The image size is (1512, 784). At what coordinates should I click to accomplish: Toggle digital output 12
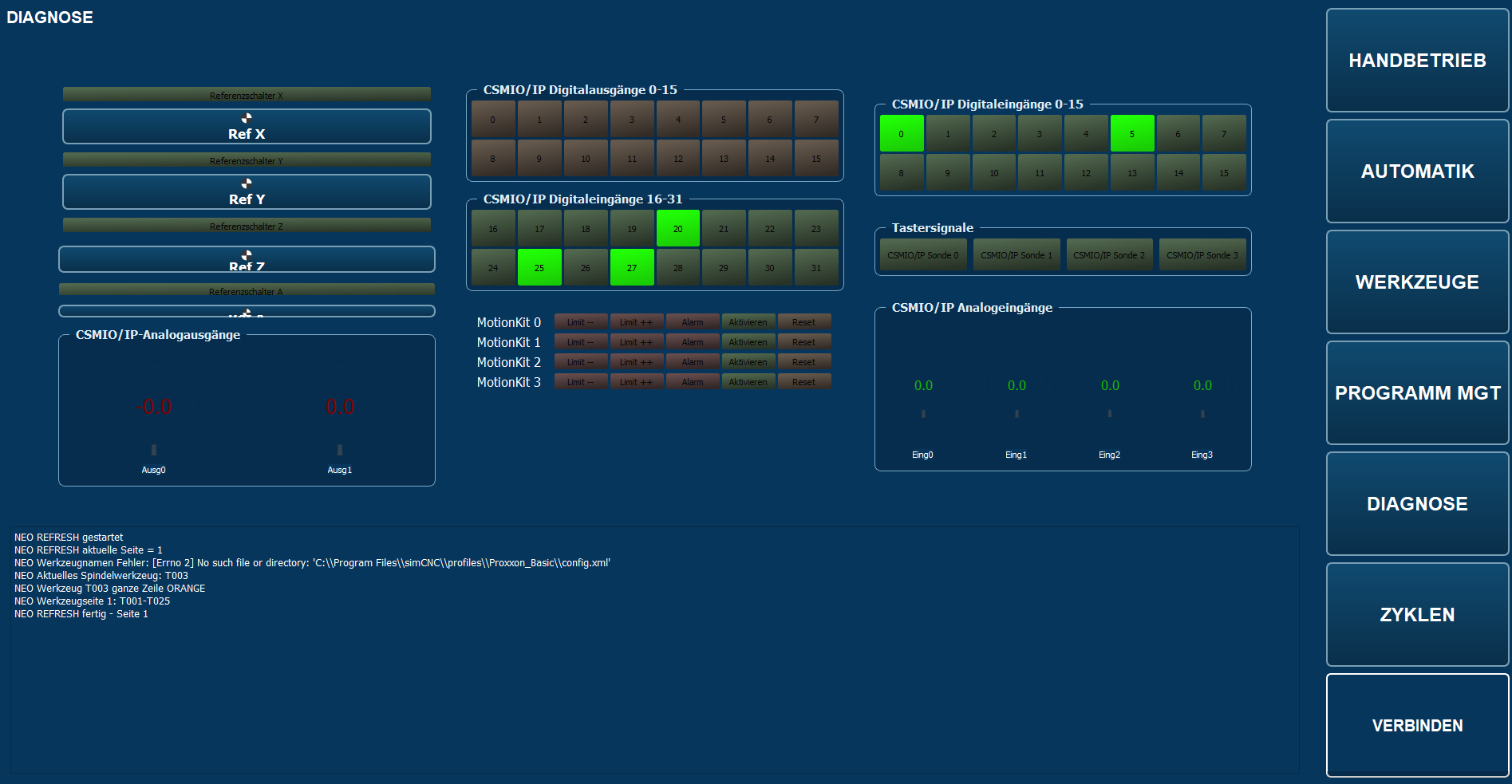[x=677, y=158]
